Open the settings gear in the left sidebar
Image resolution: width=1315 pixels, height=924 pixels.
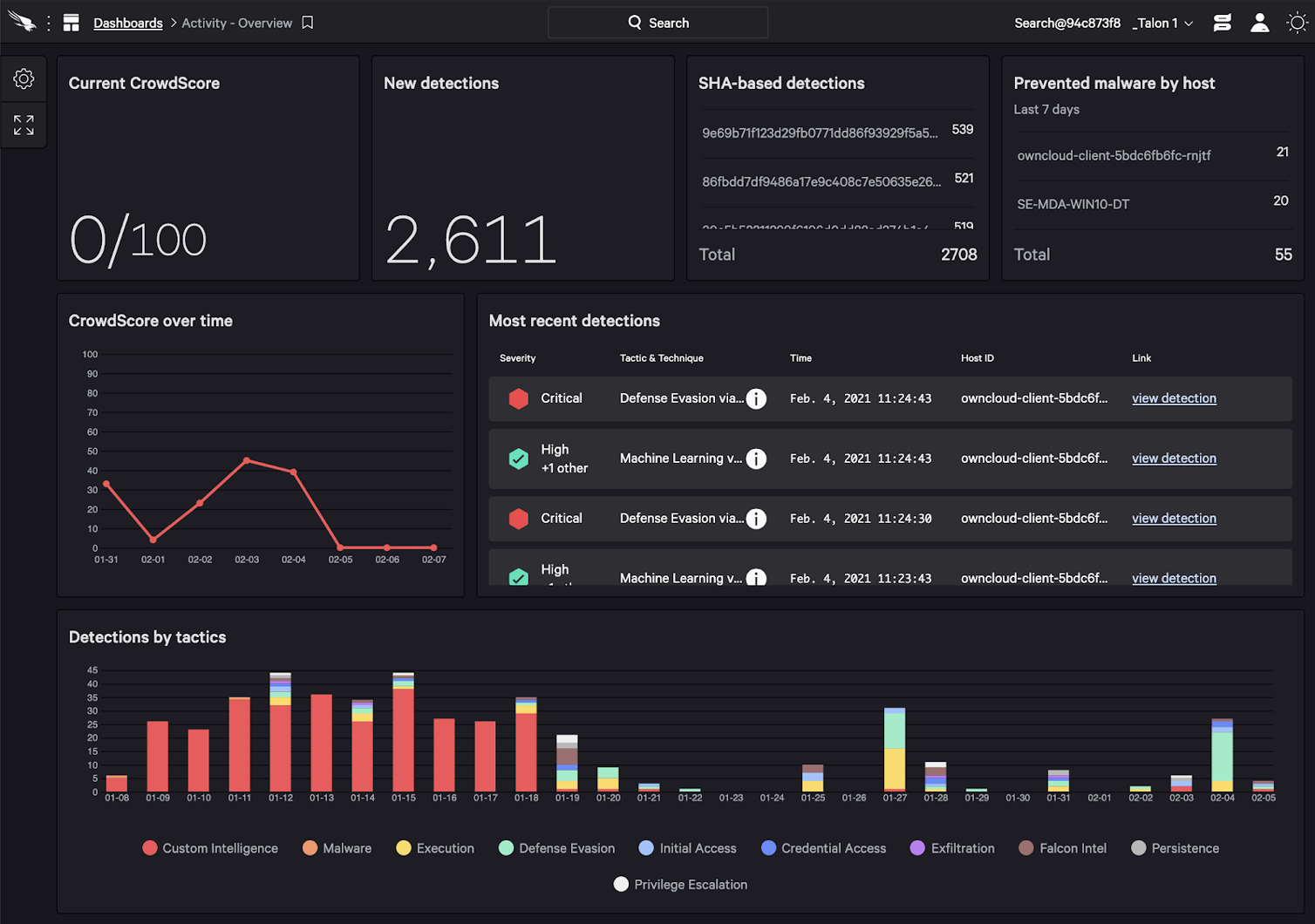[x=24, y=78]
